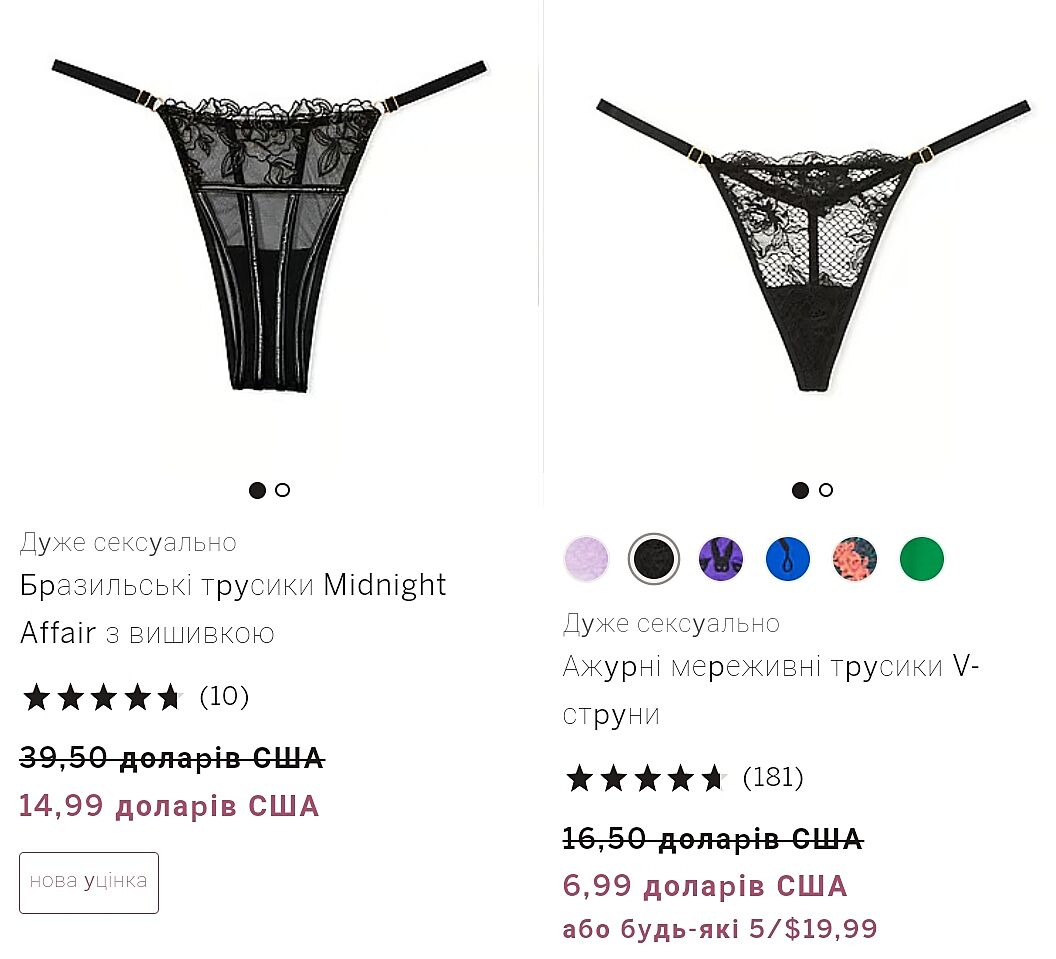The height and width of the screenshot is (959, 1056).
Task: Pick the solid green color swatch
Action: tap(922, 559)
